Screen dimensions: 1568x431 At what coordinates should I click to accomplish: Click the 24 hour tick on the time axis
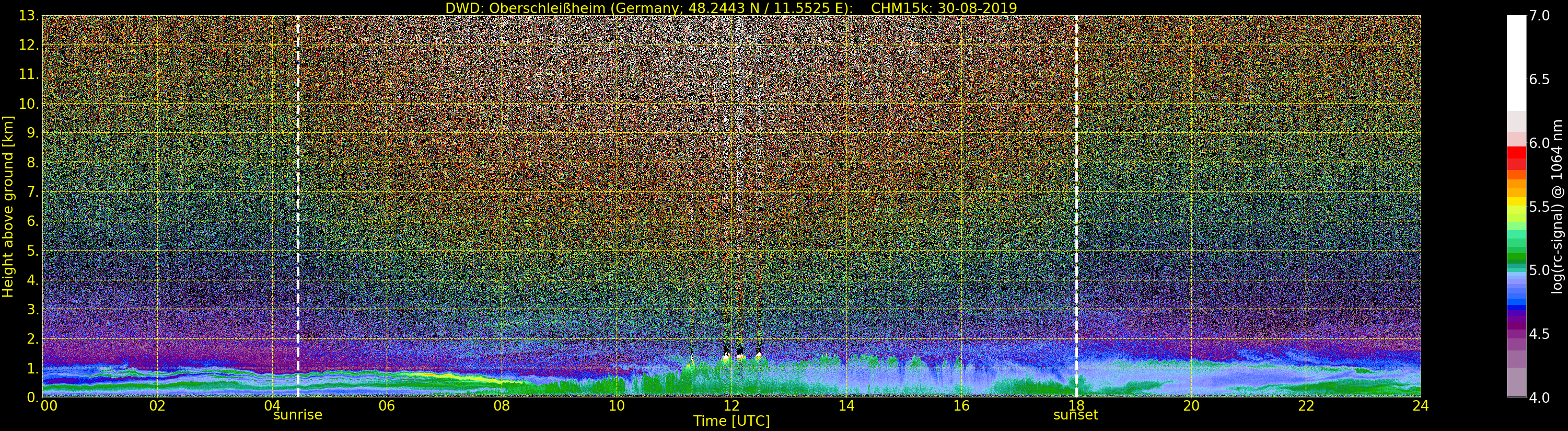coord(1420,406)
